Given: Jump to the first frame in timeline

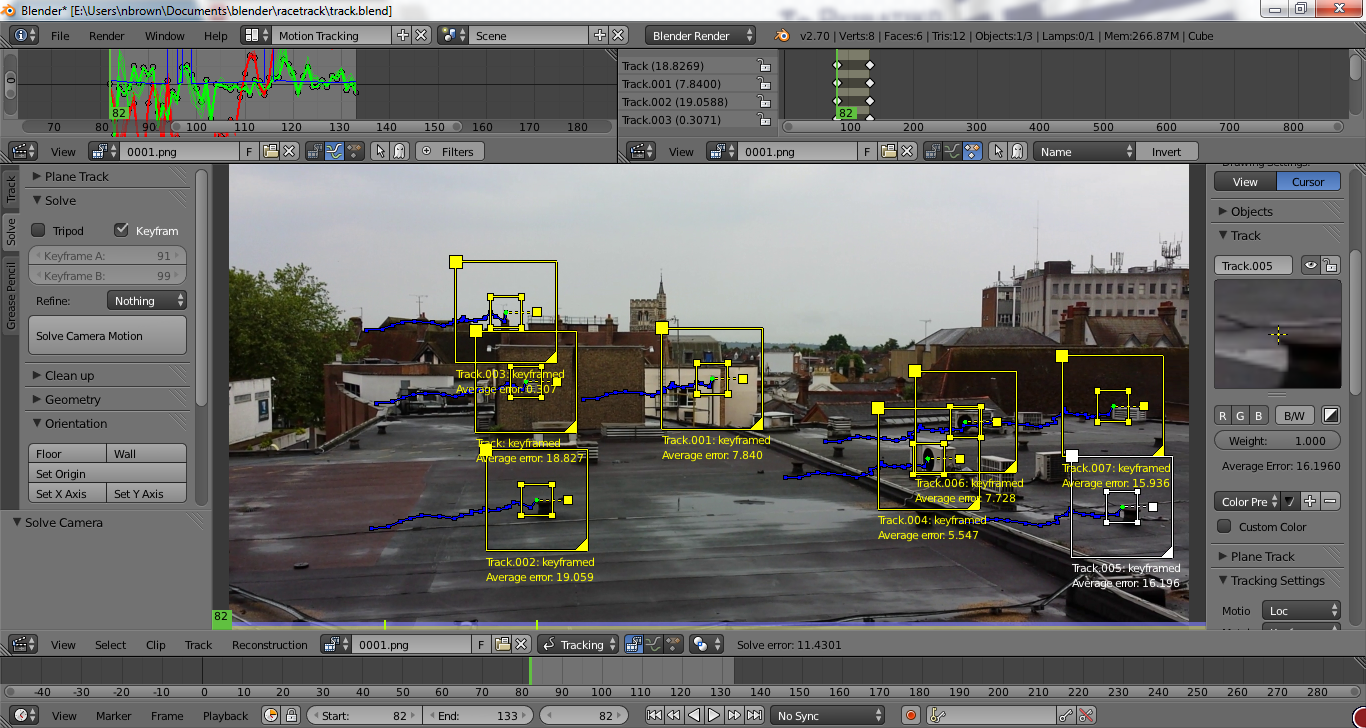Looking at the screenshot, I should pos(654,715).
